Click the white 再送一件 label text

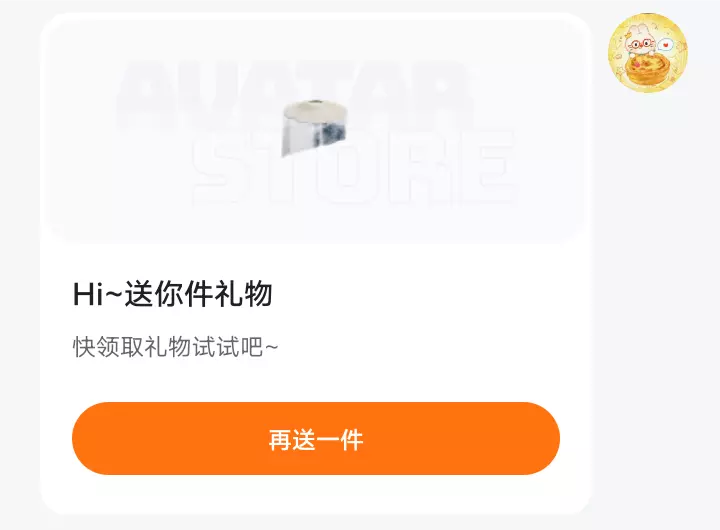pos(316,440)
